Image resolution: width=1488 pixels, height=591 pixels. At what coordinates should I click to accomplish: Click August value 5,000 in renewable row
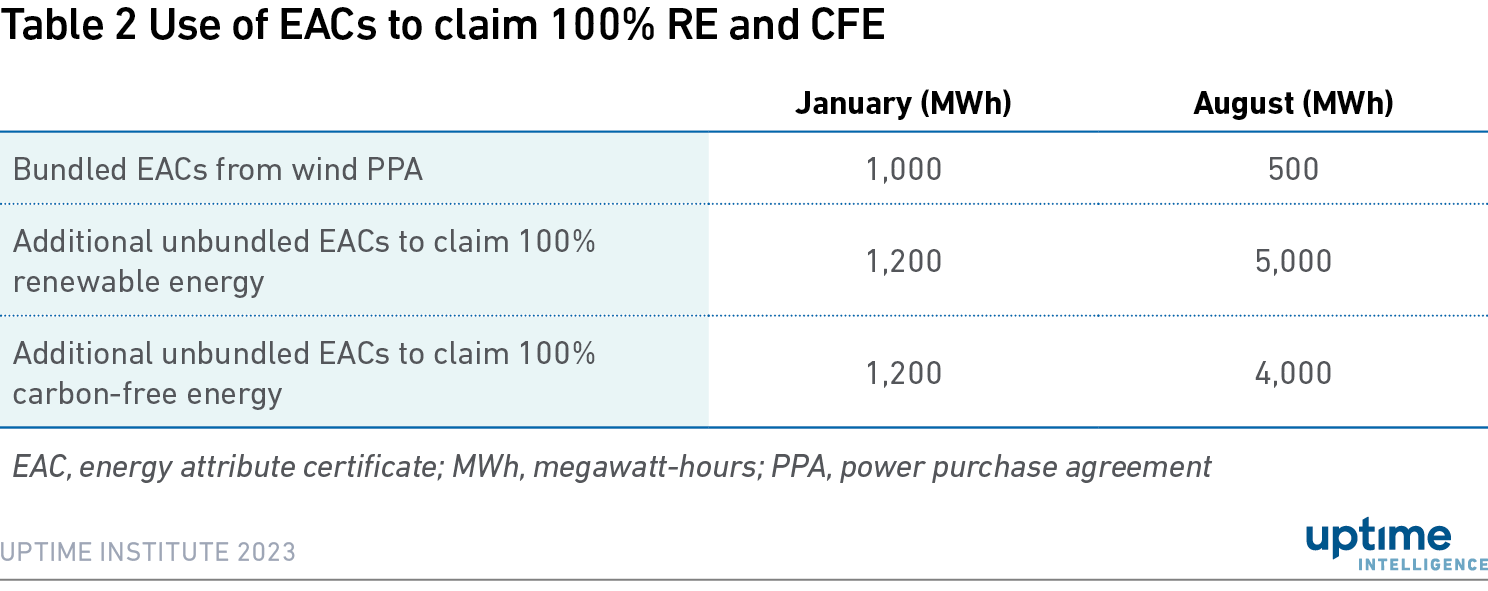[1293, 261]
